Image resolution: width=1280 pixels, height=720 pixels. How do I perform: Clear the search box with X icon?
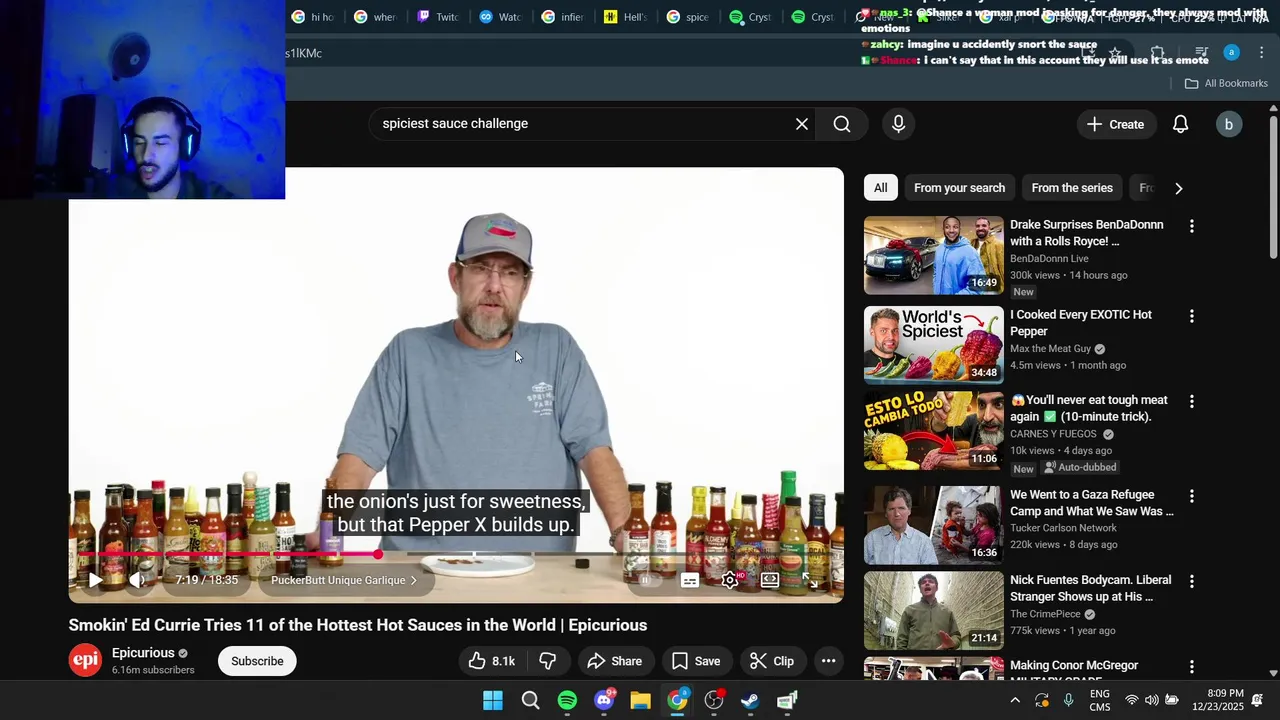pyautogui.click(x=802, y=124)
